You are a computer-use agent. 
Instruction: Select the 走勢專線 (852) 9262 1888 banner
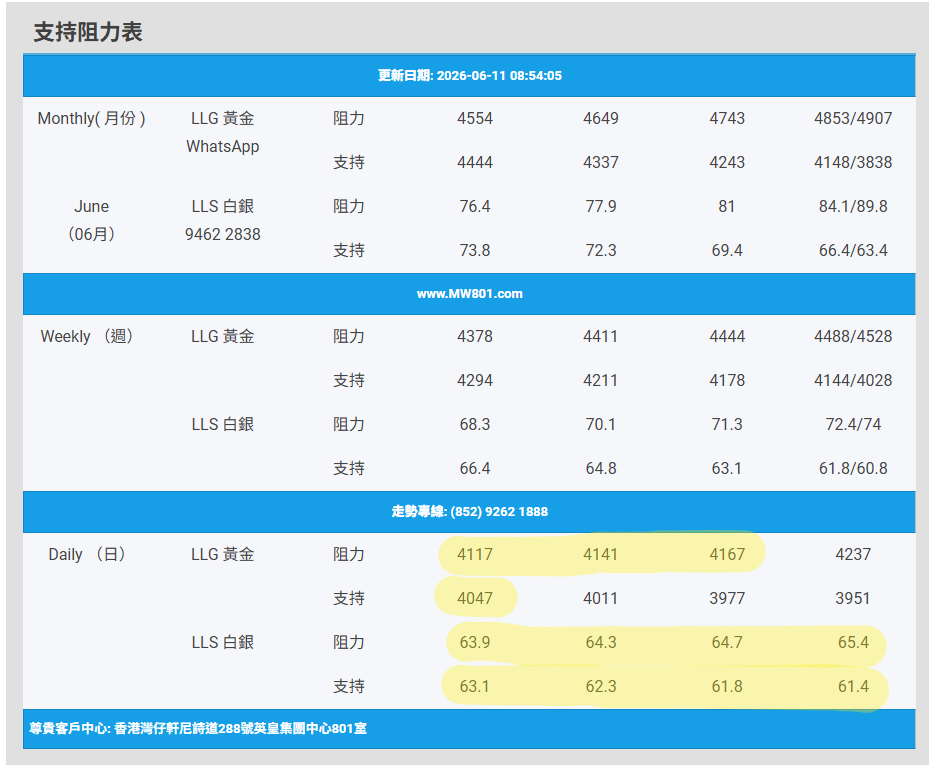coord(469,512)
